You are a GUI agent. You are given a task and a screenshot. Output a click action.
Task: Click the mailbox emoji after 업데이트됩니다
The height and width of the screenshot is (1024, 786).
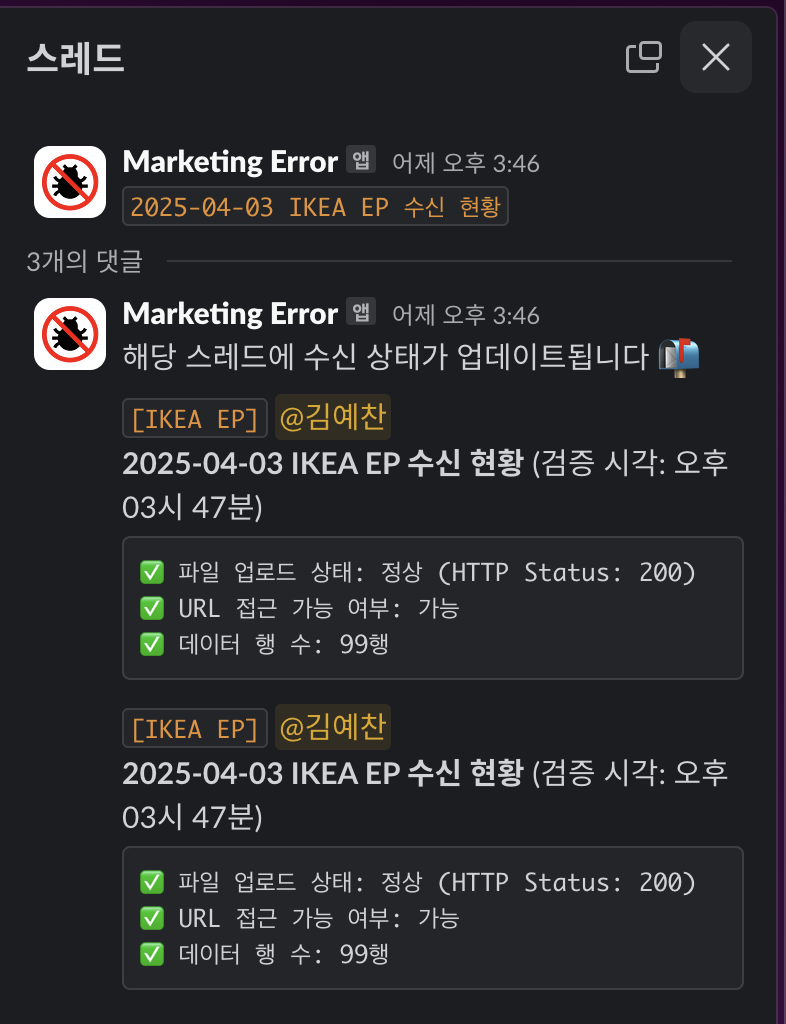679,357
